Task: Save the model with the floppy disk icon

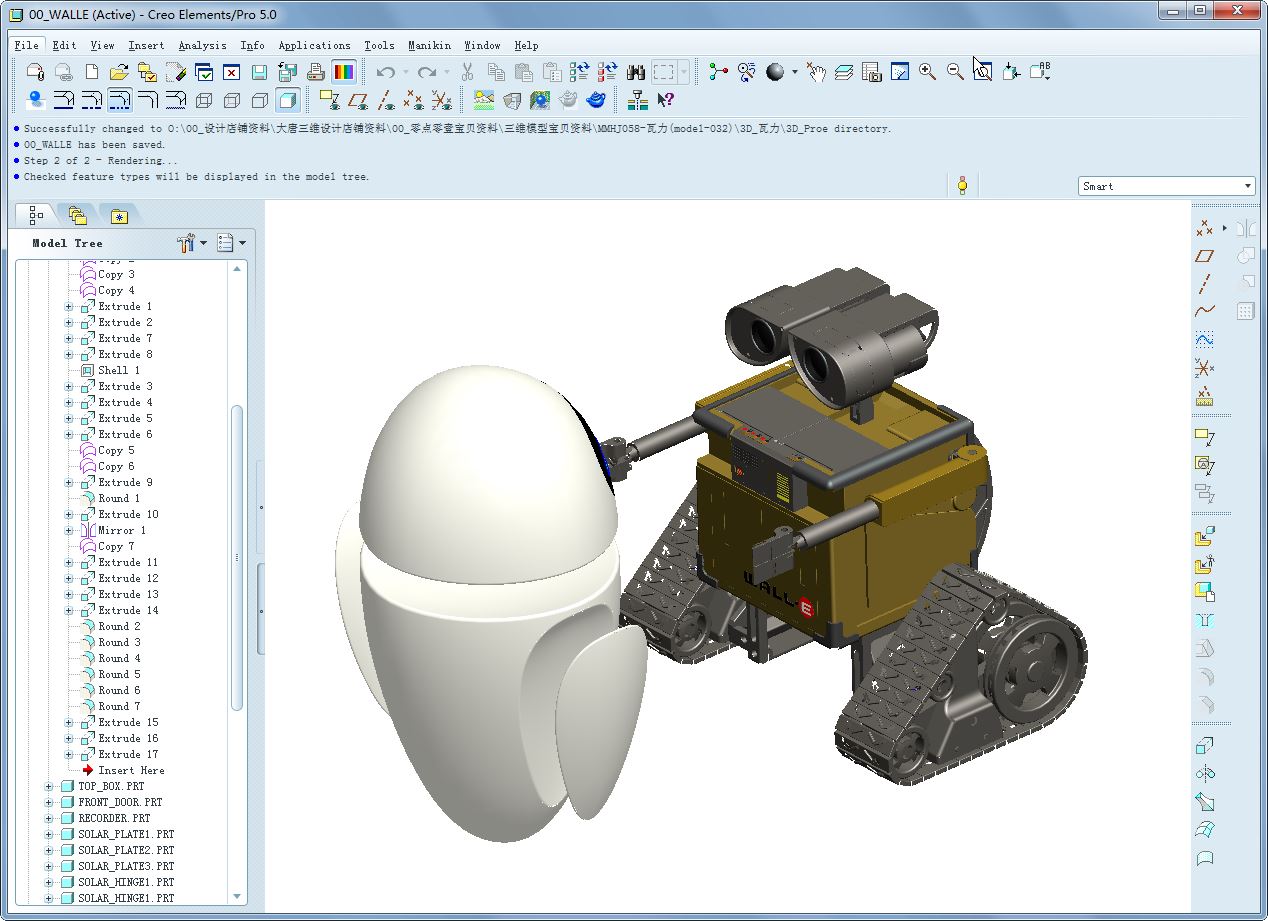Action: point(259,72)
